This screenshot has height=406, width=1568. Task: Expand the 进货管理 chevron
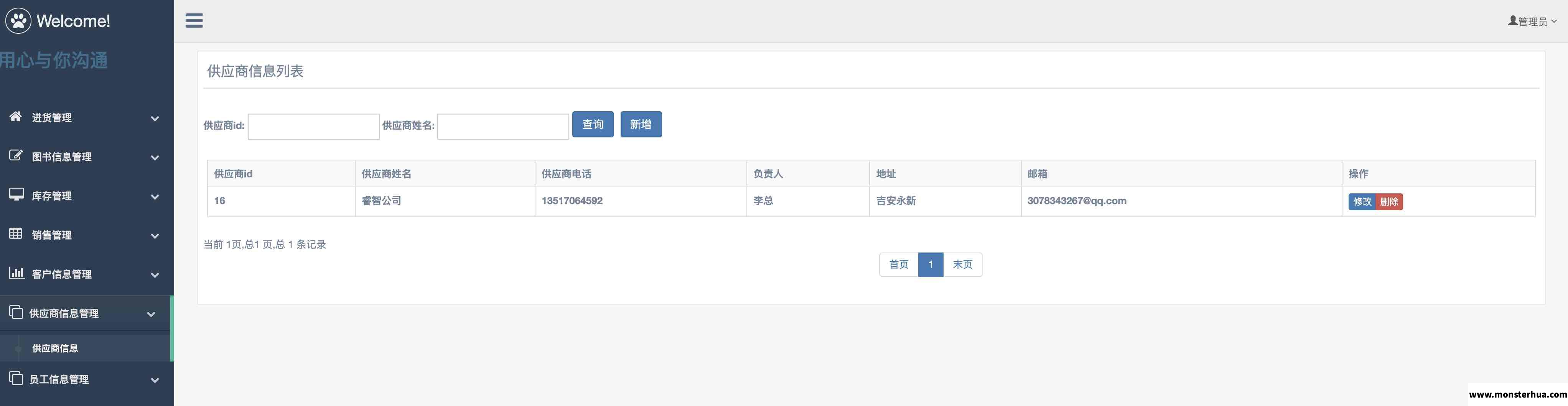pos(155,118)
